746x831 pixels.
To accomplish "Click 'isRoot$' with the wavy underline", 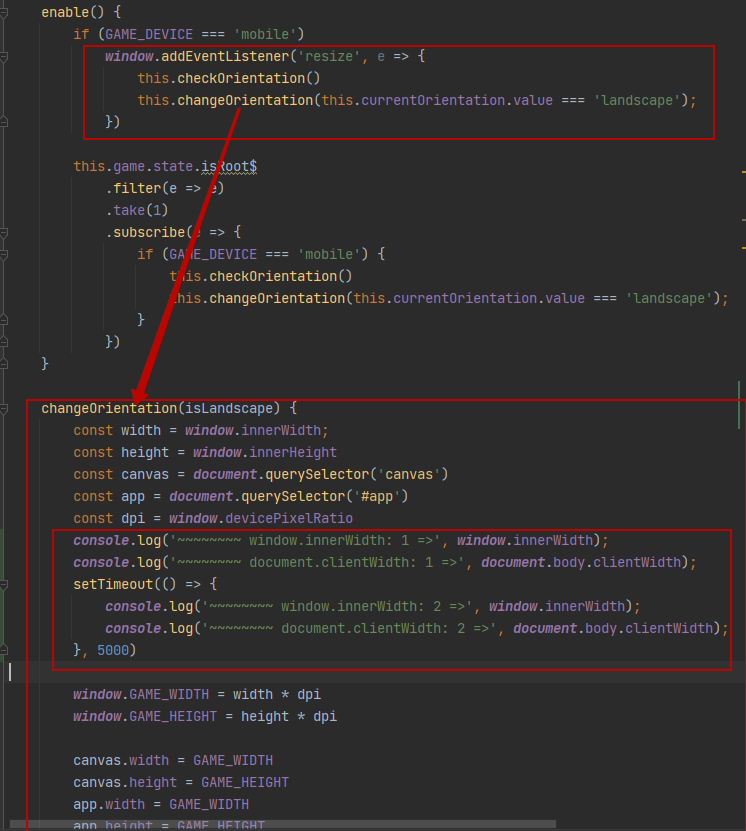I will click(x=229, y=166).
